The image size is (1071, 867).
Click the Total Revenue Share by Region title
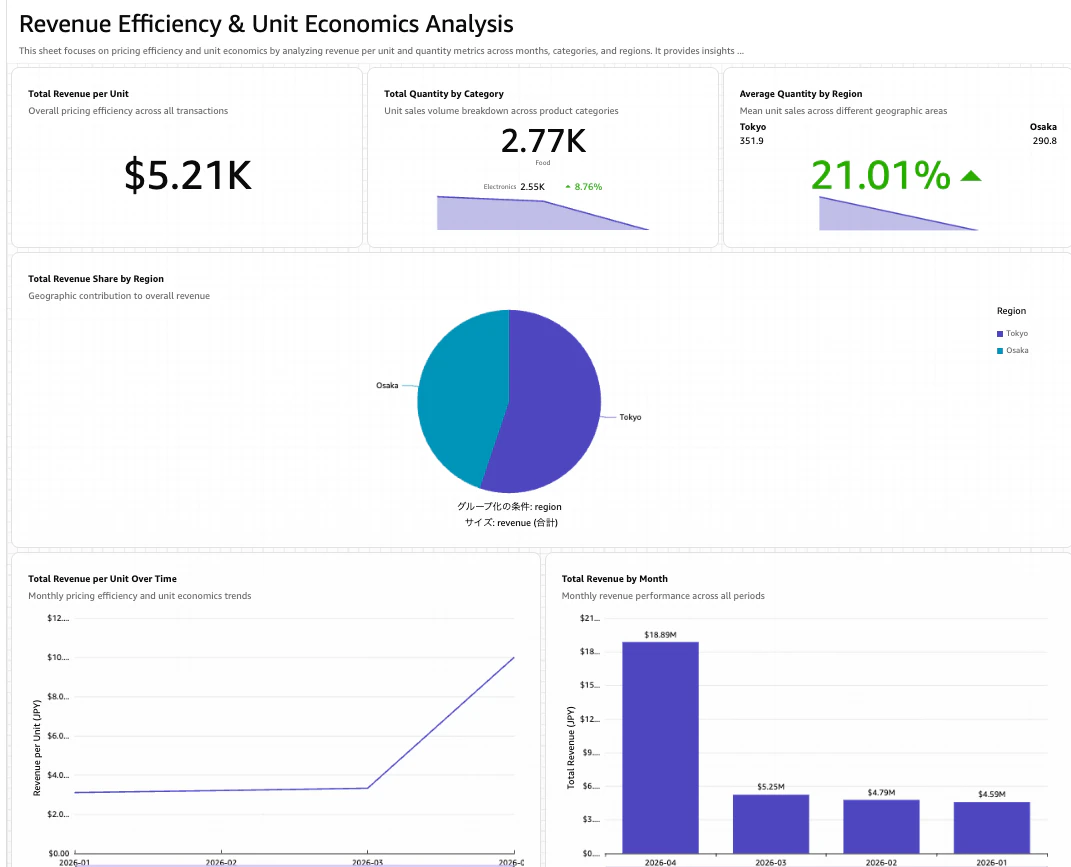pos(96,279)
